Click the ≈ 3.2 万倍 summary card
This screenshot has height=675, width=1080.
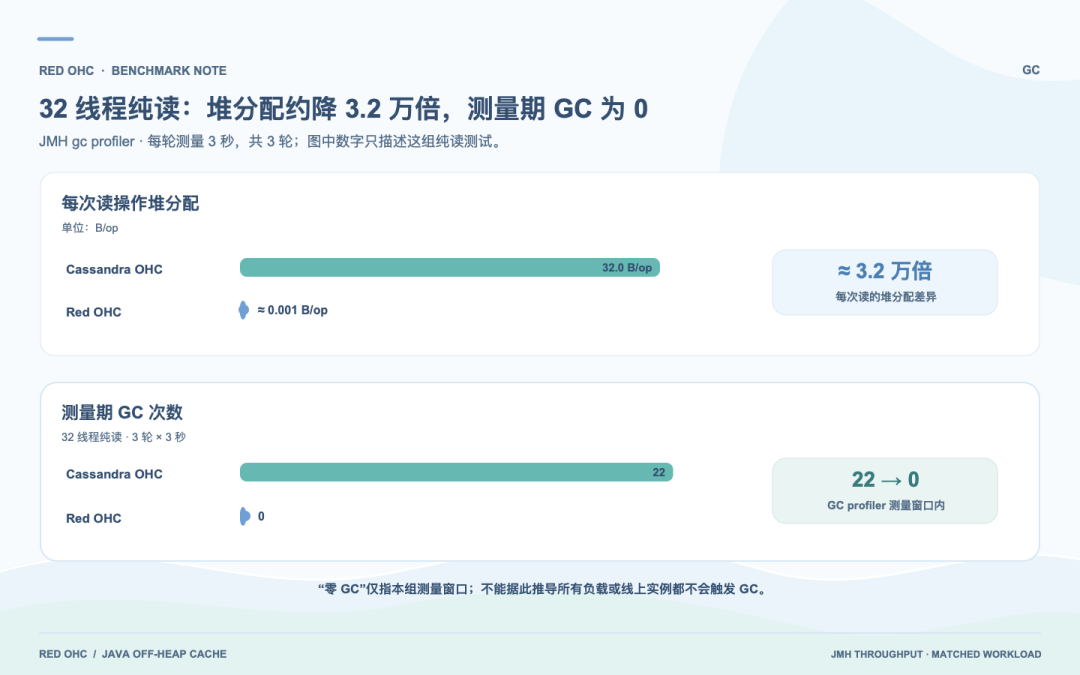coord(884,282)
